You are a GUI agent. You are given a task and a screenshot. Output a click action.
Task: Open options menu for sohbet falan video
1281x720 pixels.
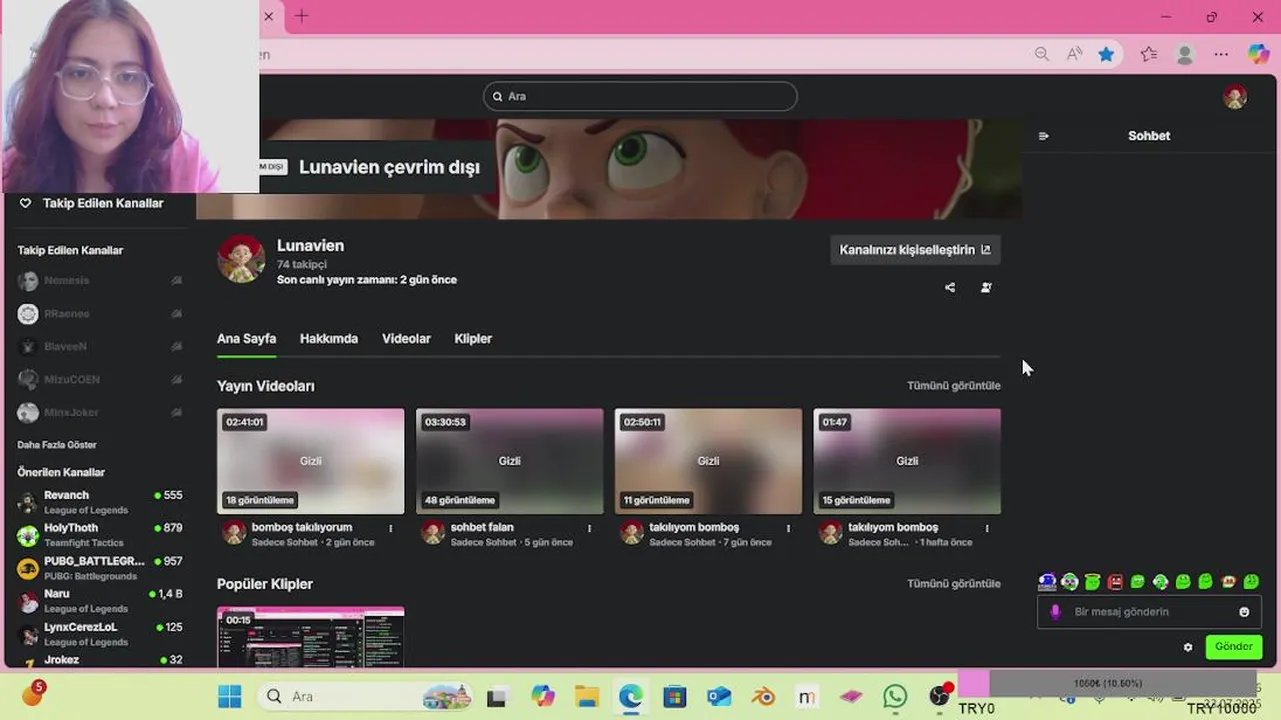pyautogui.click(x=589, y=528)
